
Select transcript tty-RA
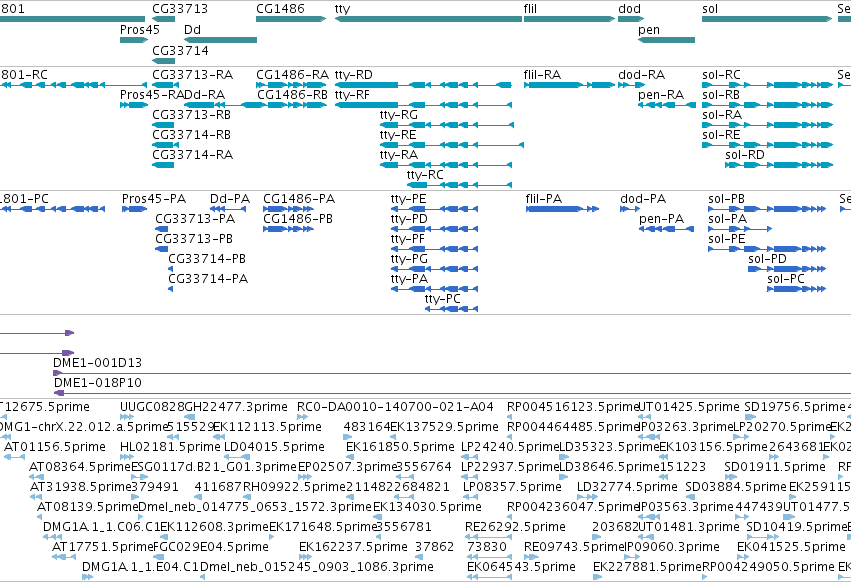(x=446, y=165)
